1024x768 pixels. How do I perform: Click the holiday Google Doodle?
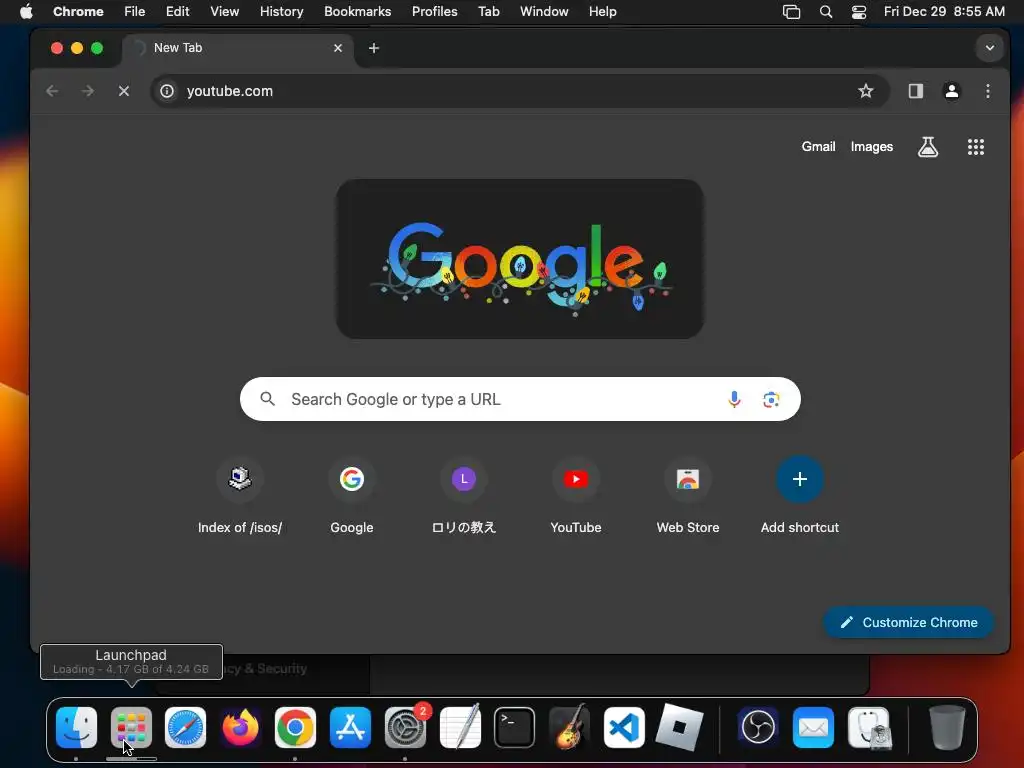tap(520, 259)
